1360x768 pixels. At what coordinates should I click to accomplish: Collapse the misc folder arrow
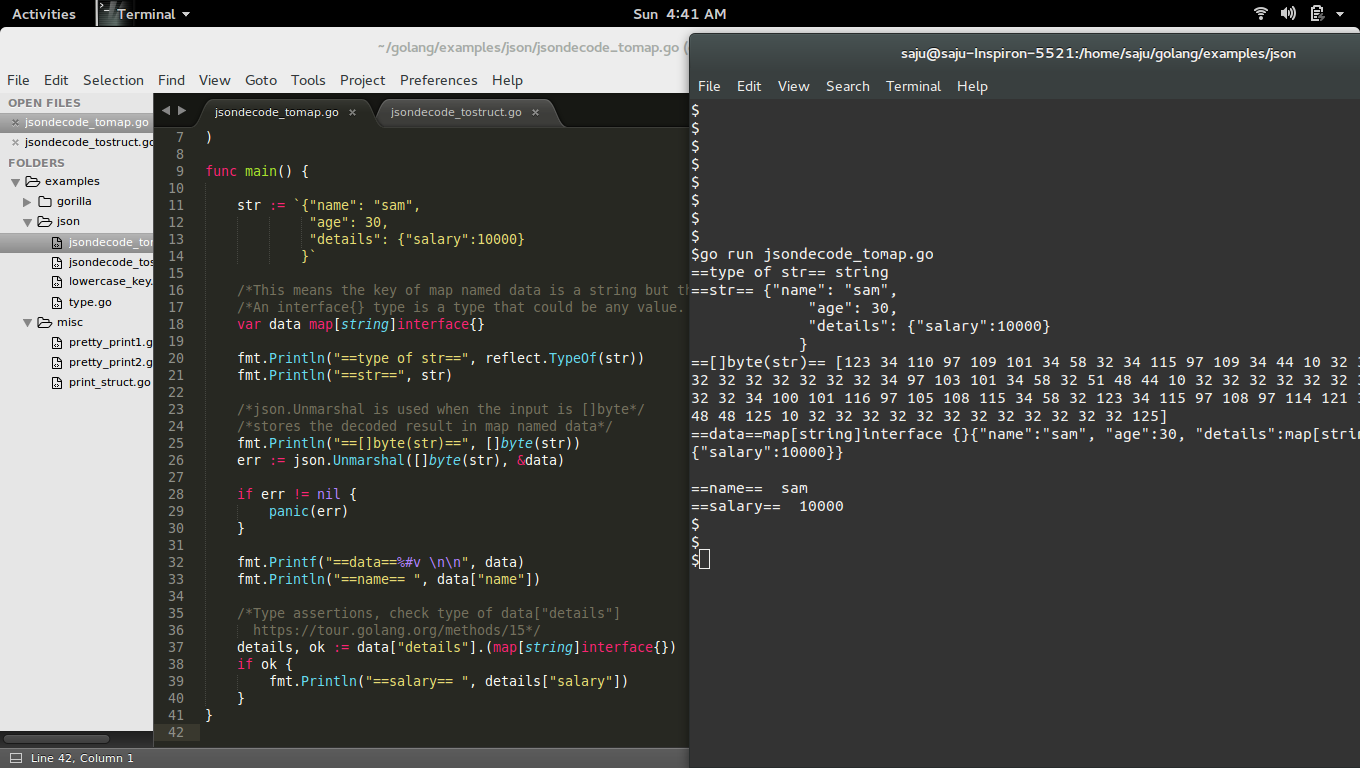tap(28, 323)
